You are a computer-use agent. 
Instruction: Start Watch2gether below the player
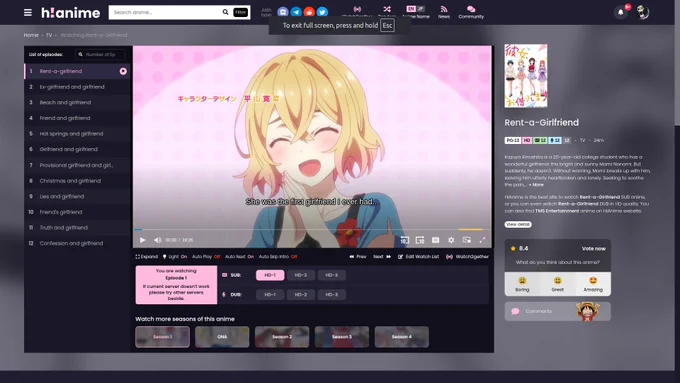(468, 257)
